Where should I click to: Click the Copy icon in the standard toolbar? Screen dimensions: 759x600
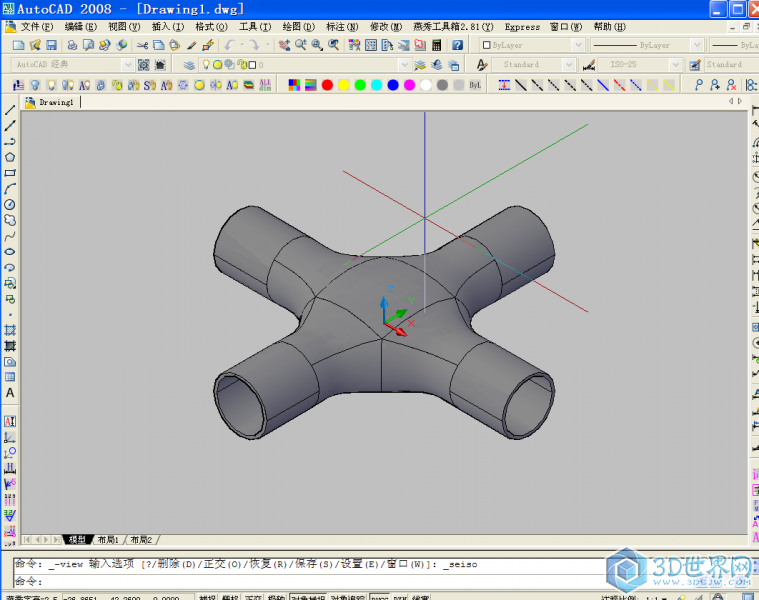[158, 45]
